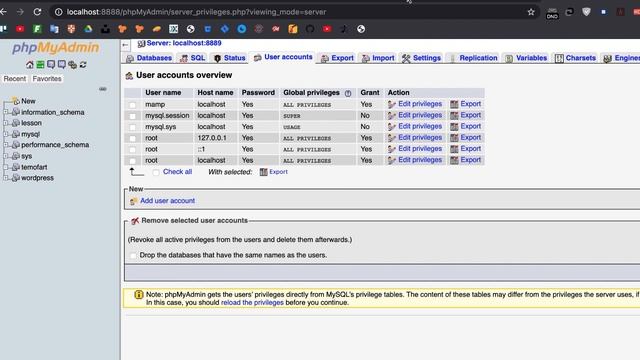This screenshot has height=360, width=640.
Task: Click the green log out icon
Action: click(40, 64)
